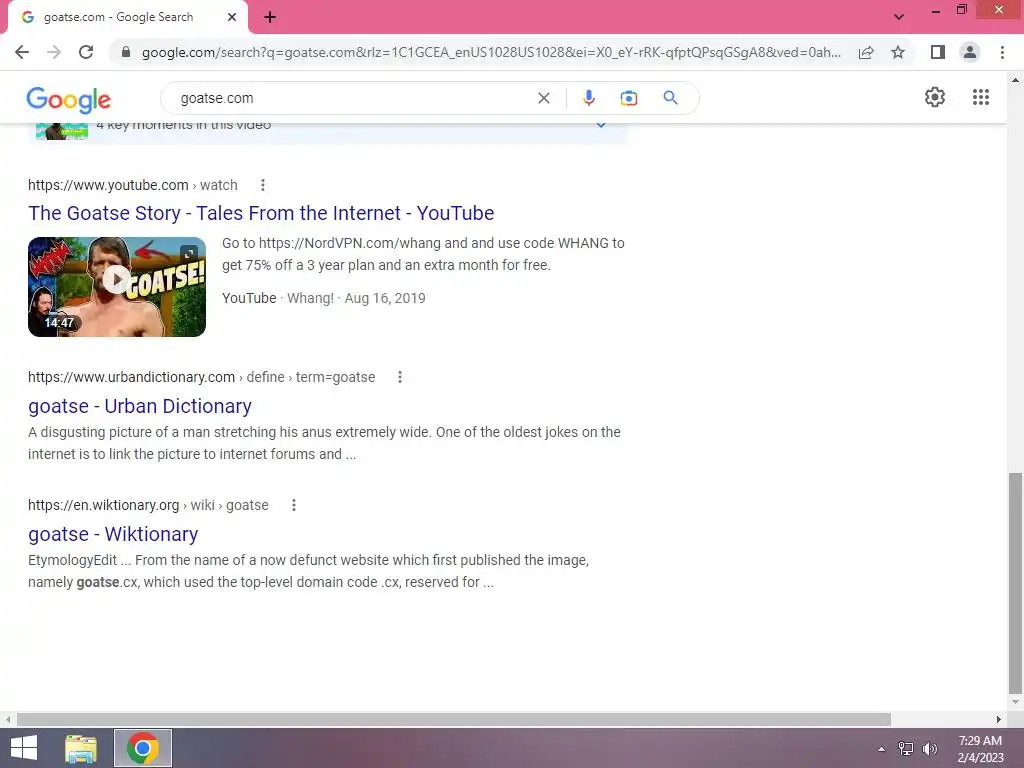
Task: Click the forward navigation arrow
Action: click(54, 52)
